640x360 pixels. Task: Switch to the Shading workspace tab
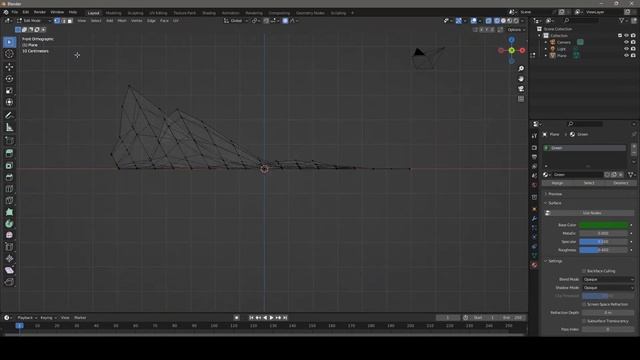(209, 13)
